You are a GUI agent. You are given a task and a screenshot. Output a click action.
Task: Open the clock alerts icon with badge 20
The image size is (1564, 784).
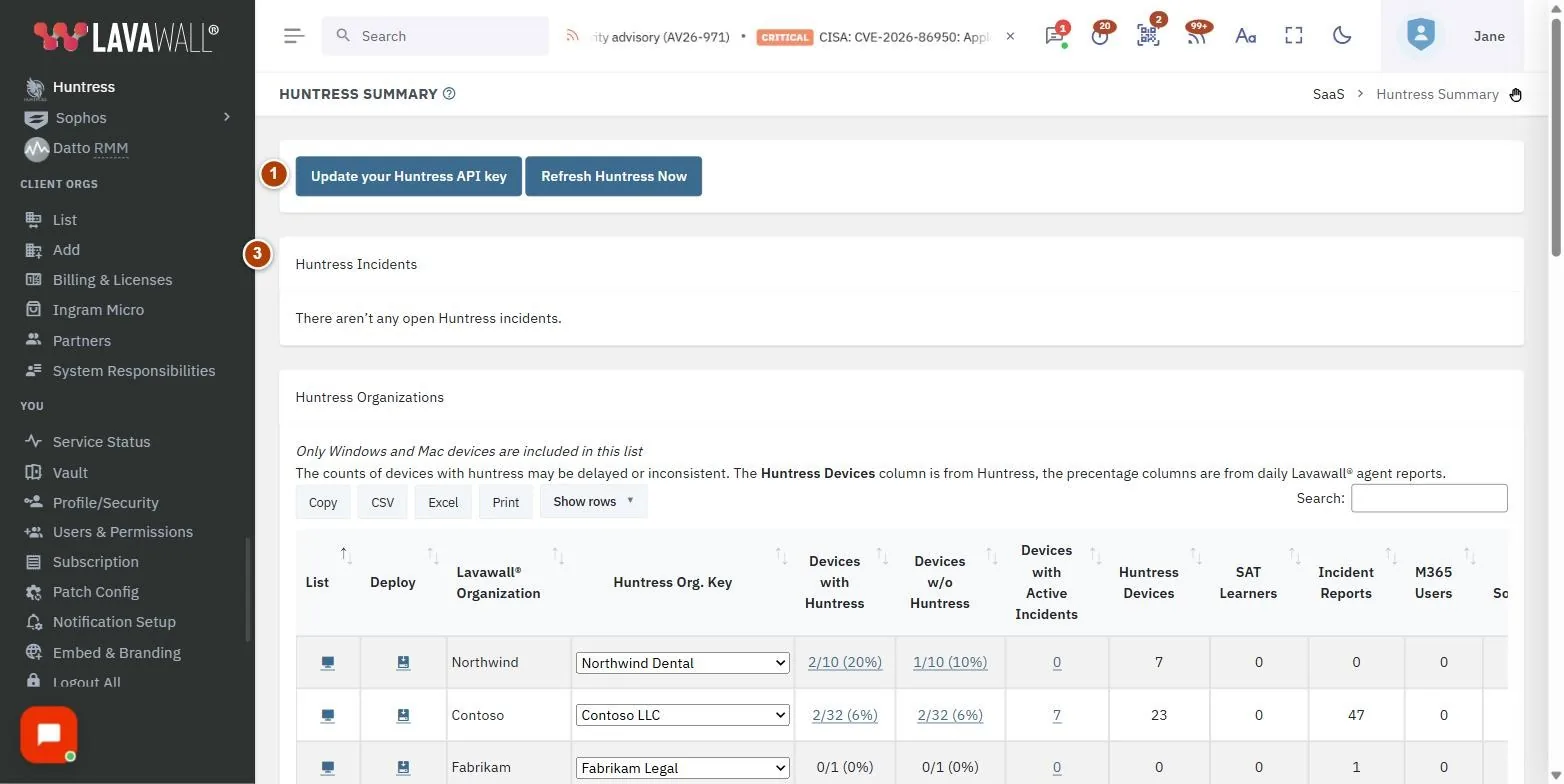(x=1100, y=36)
